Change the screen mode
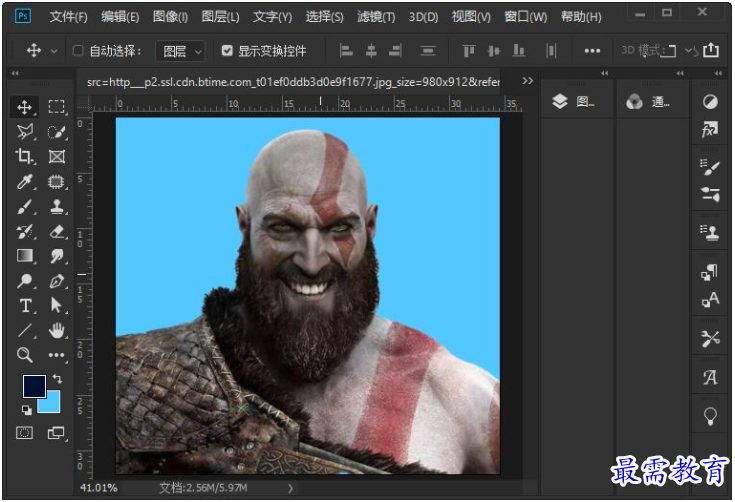 pyautogui.click(x=56, y=433)
